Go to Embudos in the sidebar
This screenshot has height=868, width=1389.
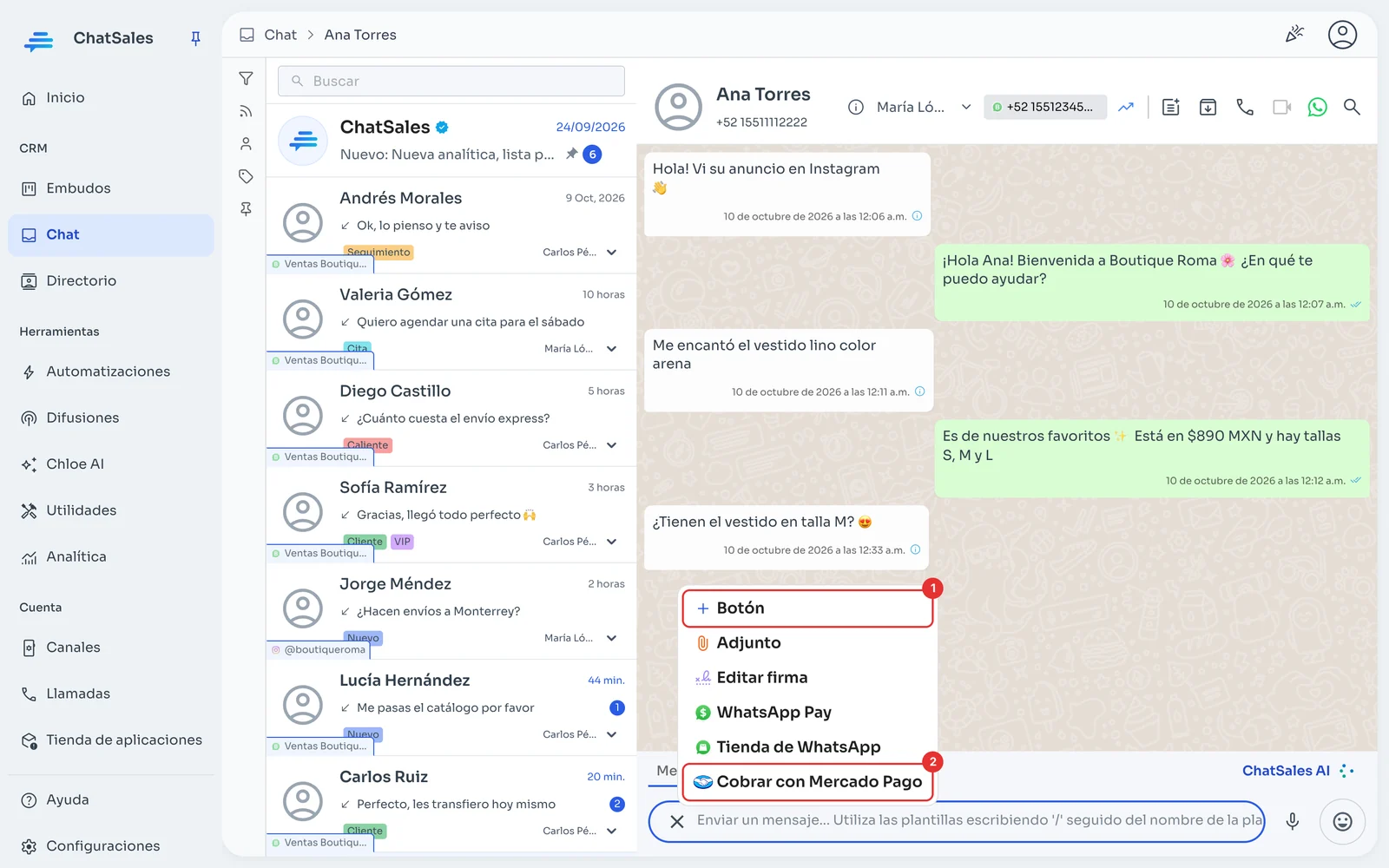(111, 188)
